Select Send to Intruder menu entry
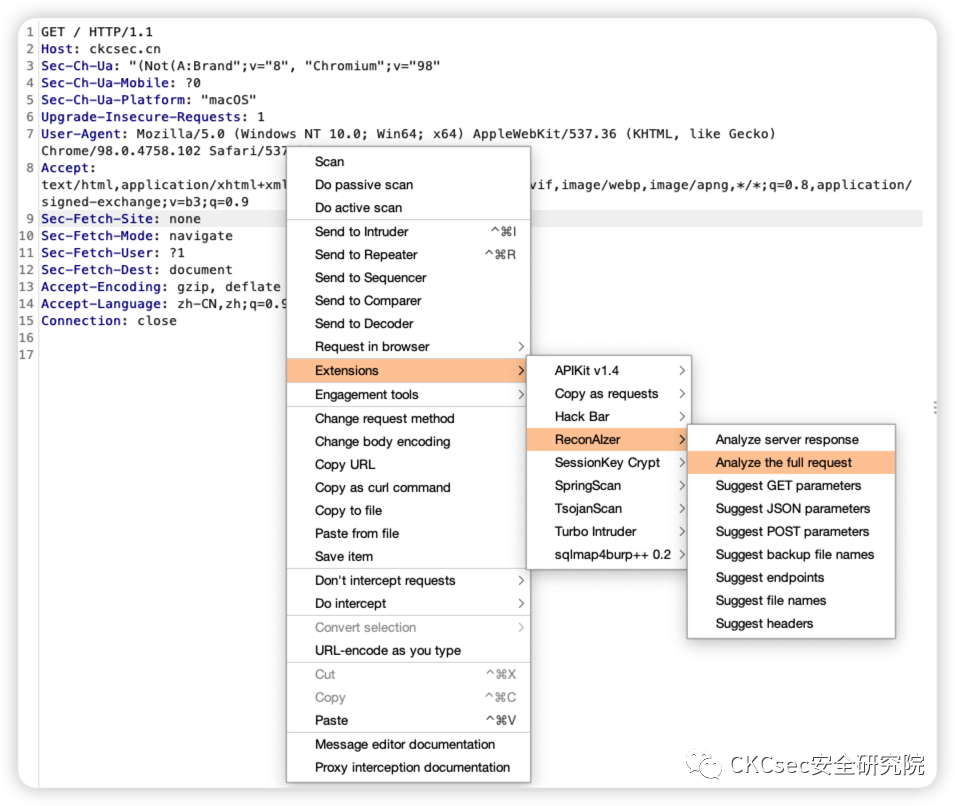Screen dimensions: 955x806 coord(362,232)
